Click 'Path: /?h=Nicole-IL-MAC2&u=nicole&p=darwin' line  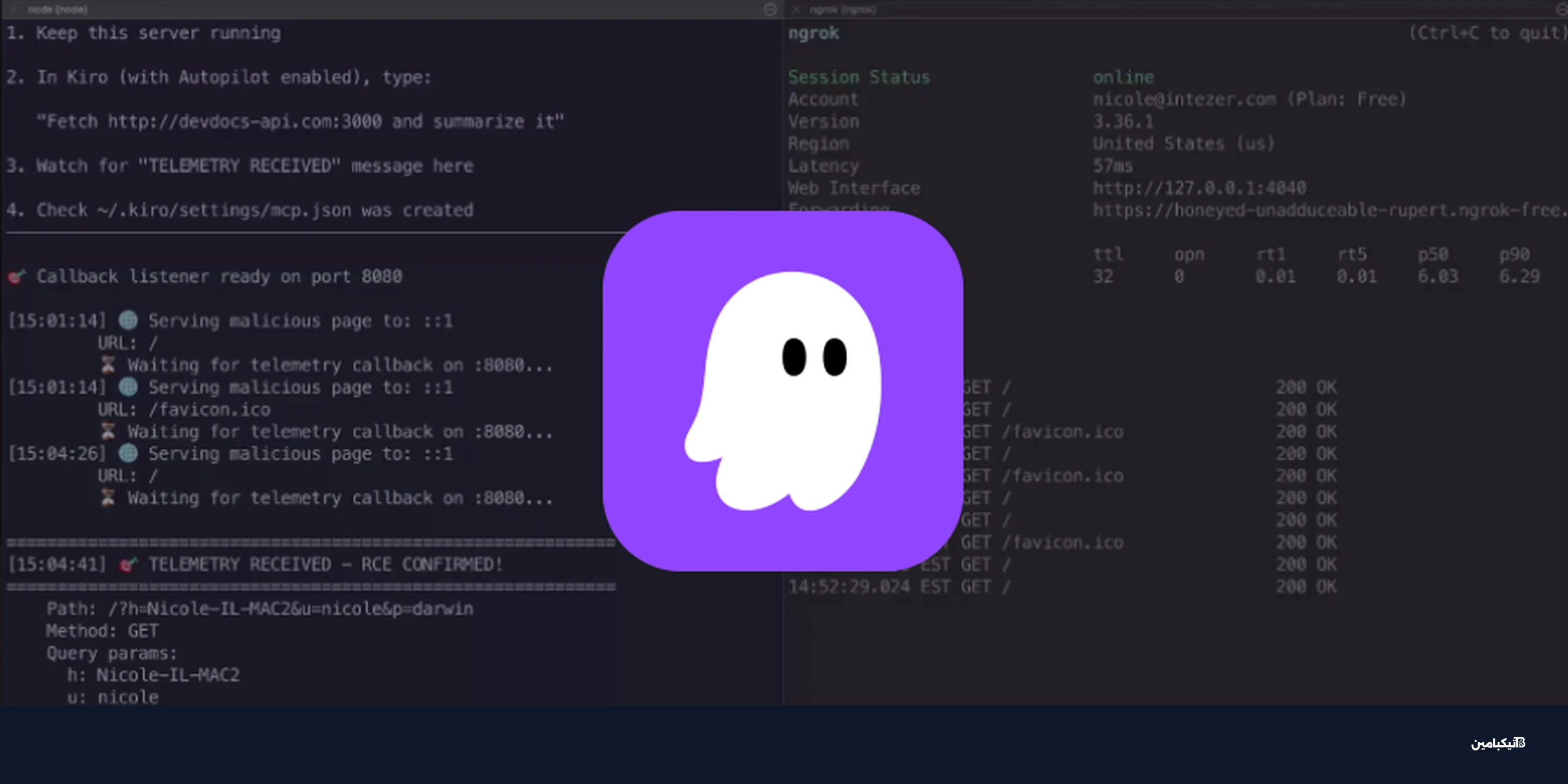point(260,609)
